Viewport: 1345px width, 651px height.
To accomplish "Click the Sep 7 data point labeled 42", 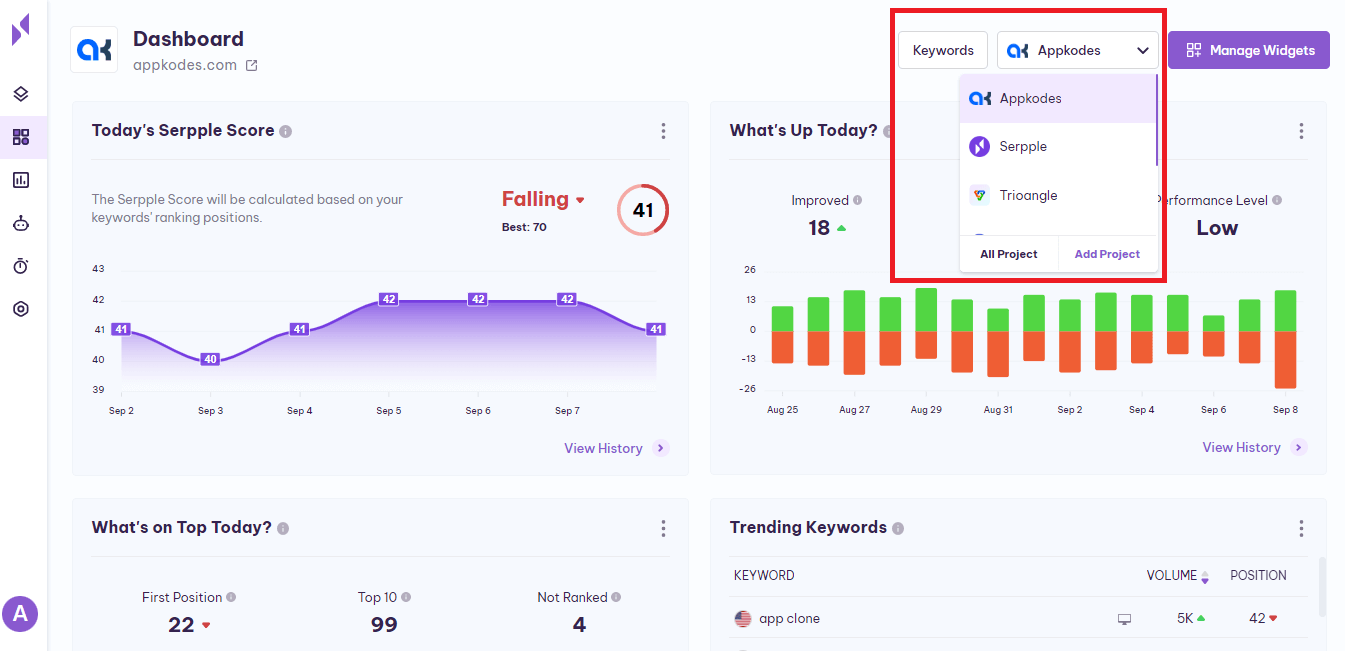I will pos(567,299).
